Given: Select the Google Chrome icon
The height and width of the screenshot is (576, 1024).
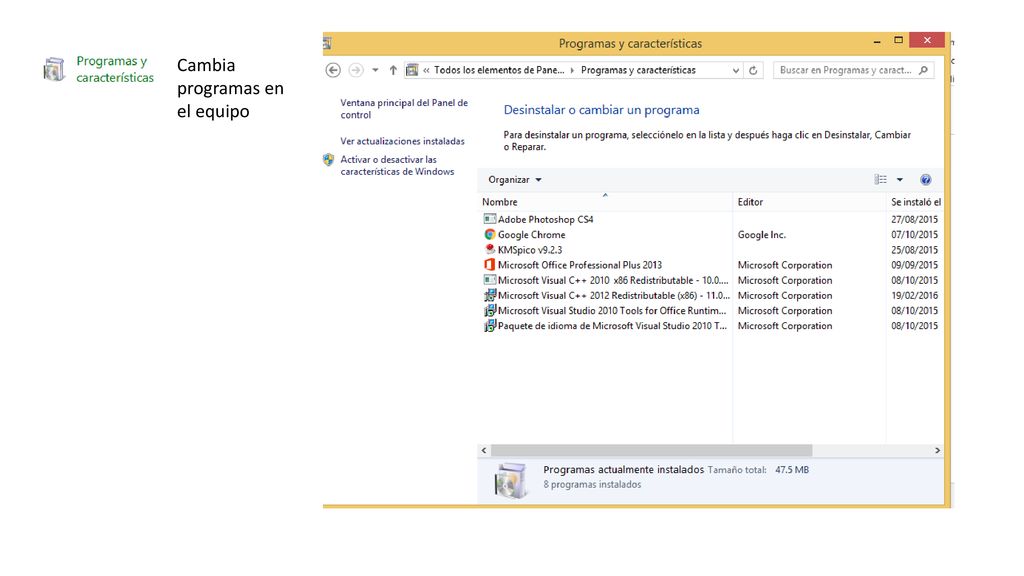Looking at the screenshot, I should pos(490,234).
